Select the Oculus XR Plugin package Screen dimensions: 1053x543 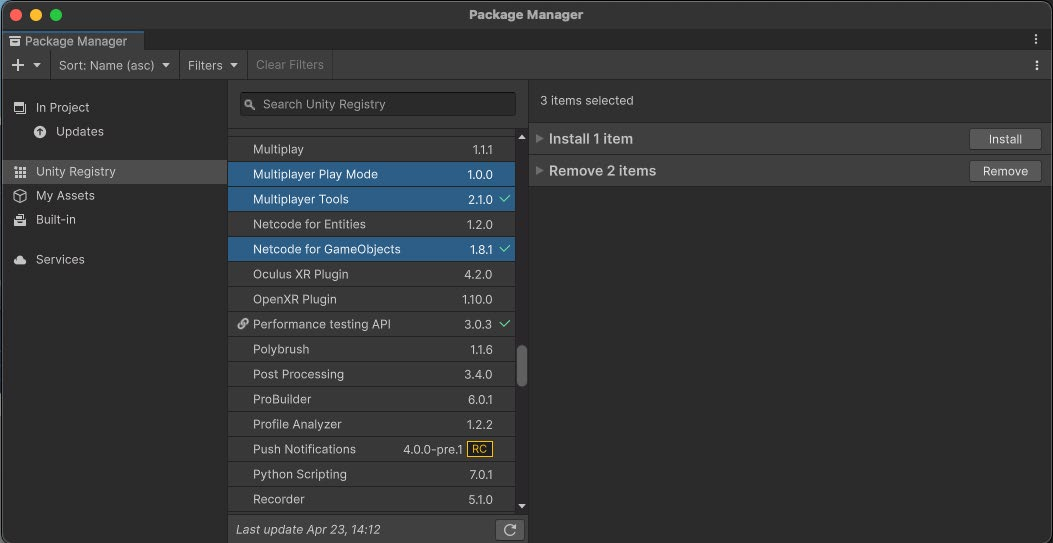371,275
